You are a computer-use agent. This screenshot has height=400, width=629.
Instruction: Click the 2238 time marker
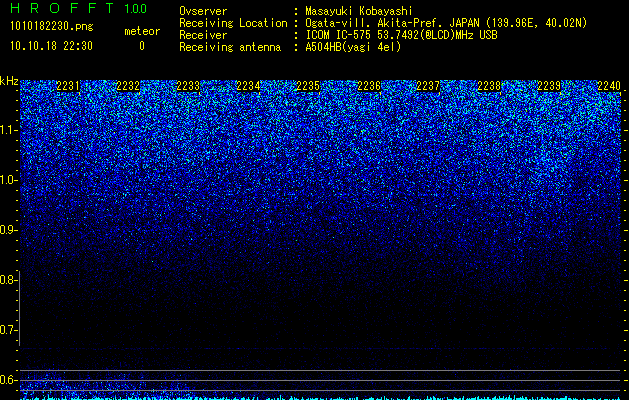(489, 86)
